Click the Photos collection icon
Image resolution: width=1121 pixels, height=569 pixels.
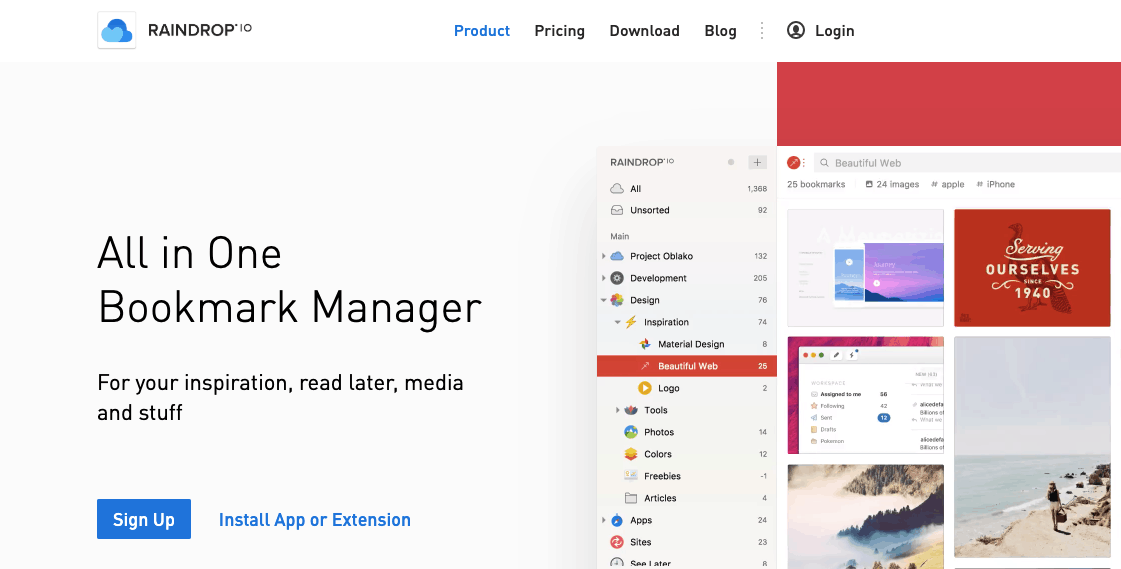tap(631, 432)
